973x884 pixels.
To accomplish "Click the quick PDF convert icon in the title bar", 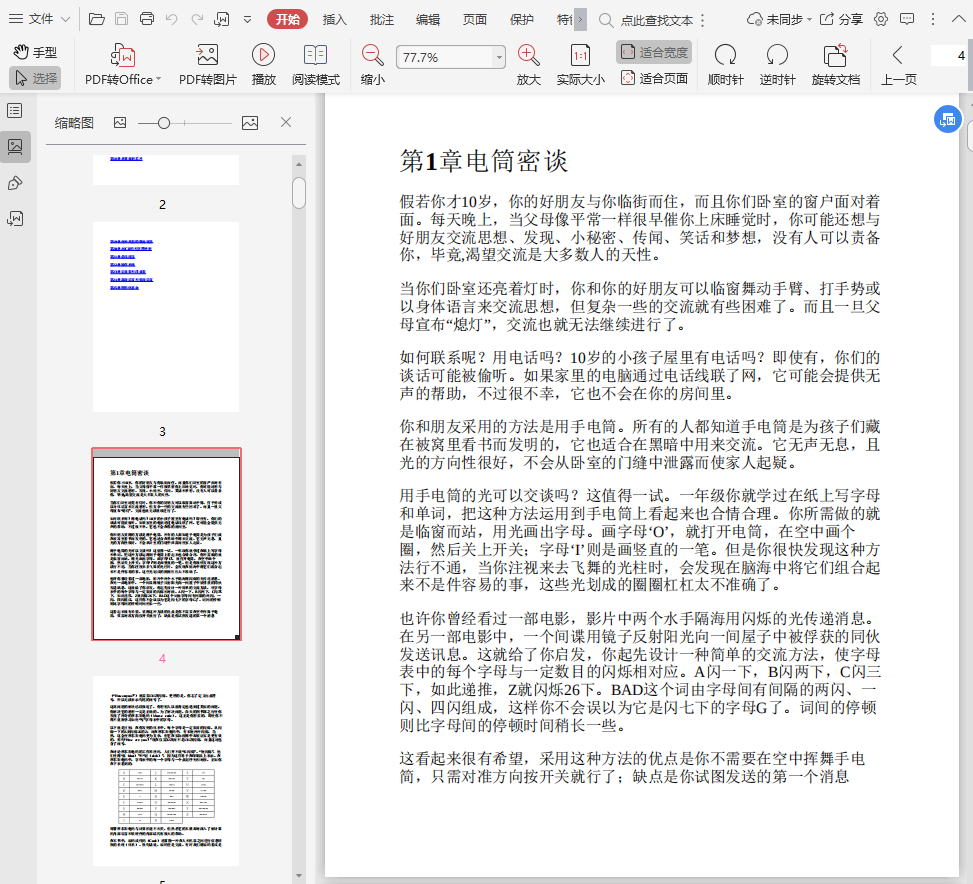I will [222, 19].
